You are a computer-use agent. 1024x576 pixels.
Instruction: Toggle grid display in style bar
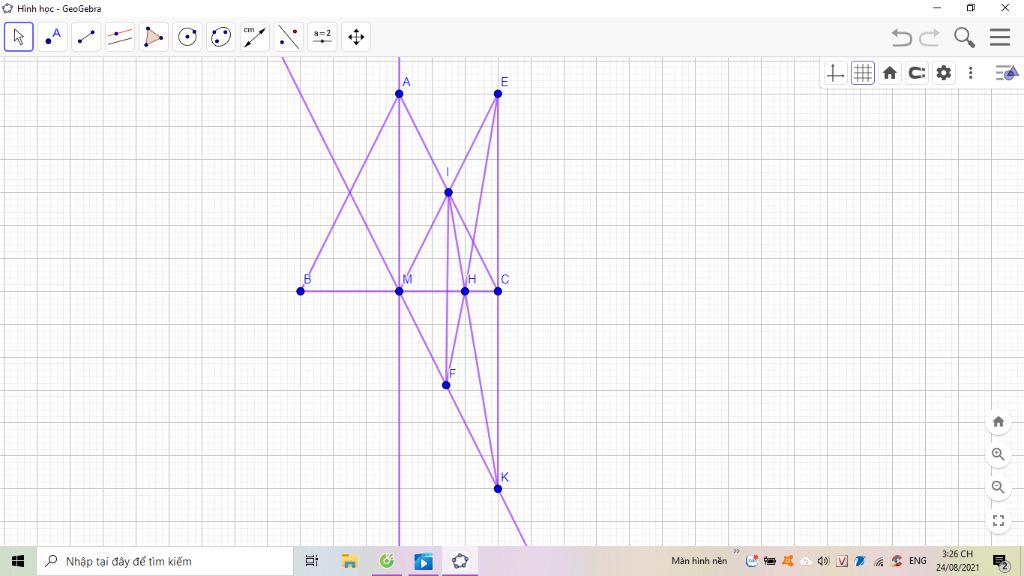(863, 73)
